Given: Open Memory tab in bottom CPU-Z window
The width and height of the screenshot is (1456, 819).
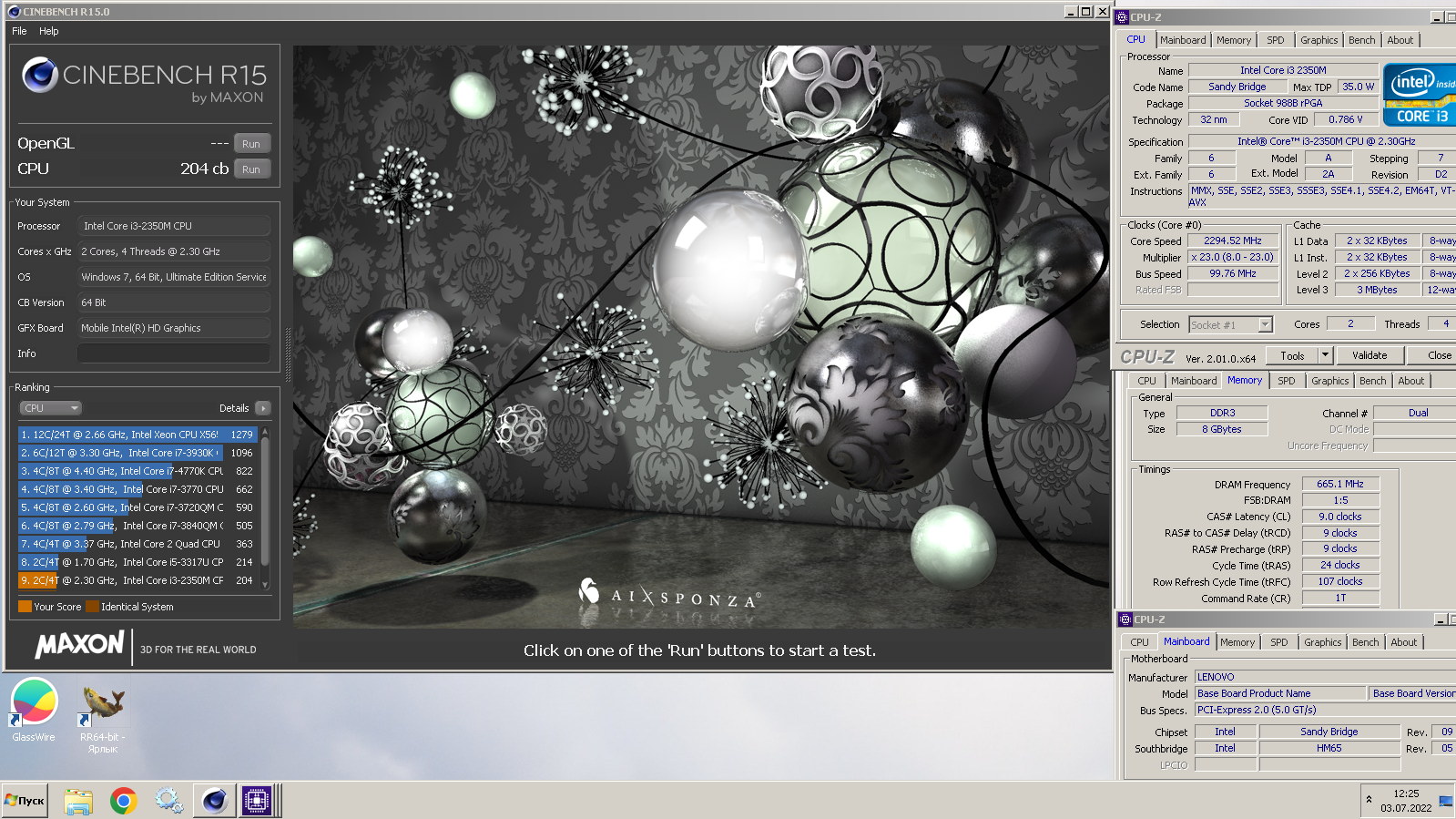Looking at the screenshot, I should coord(1237,642).
